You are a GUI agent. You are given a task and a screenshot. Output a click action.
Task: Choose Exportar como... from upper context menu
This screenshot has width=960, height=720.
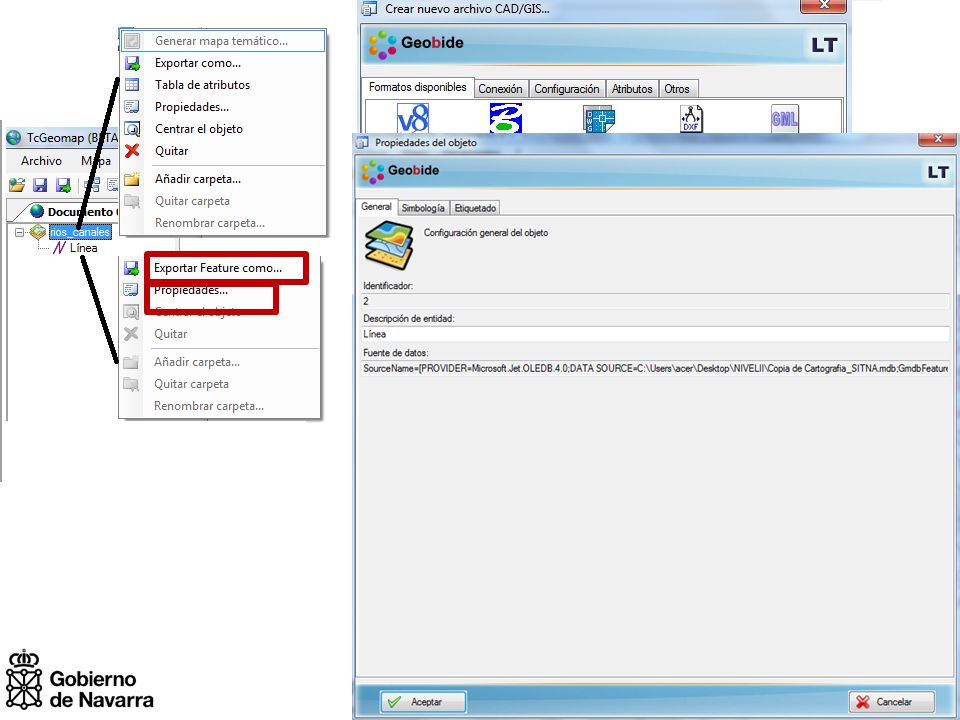[x=198, y=63]
